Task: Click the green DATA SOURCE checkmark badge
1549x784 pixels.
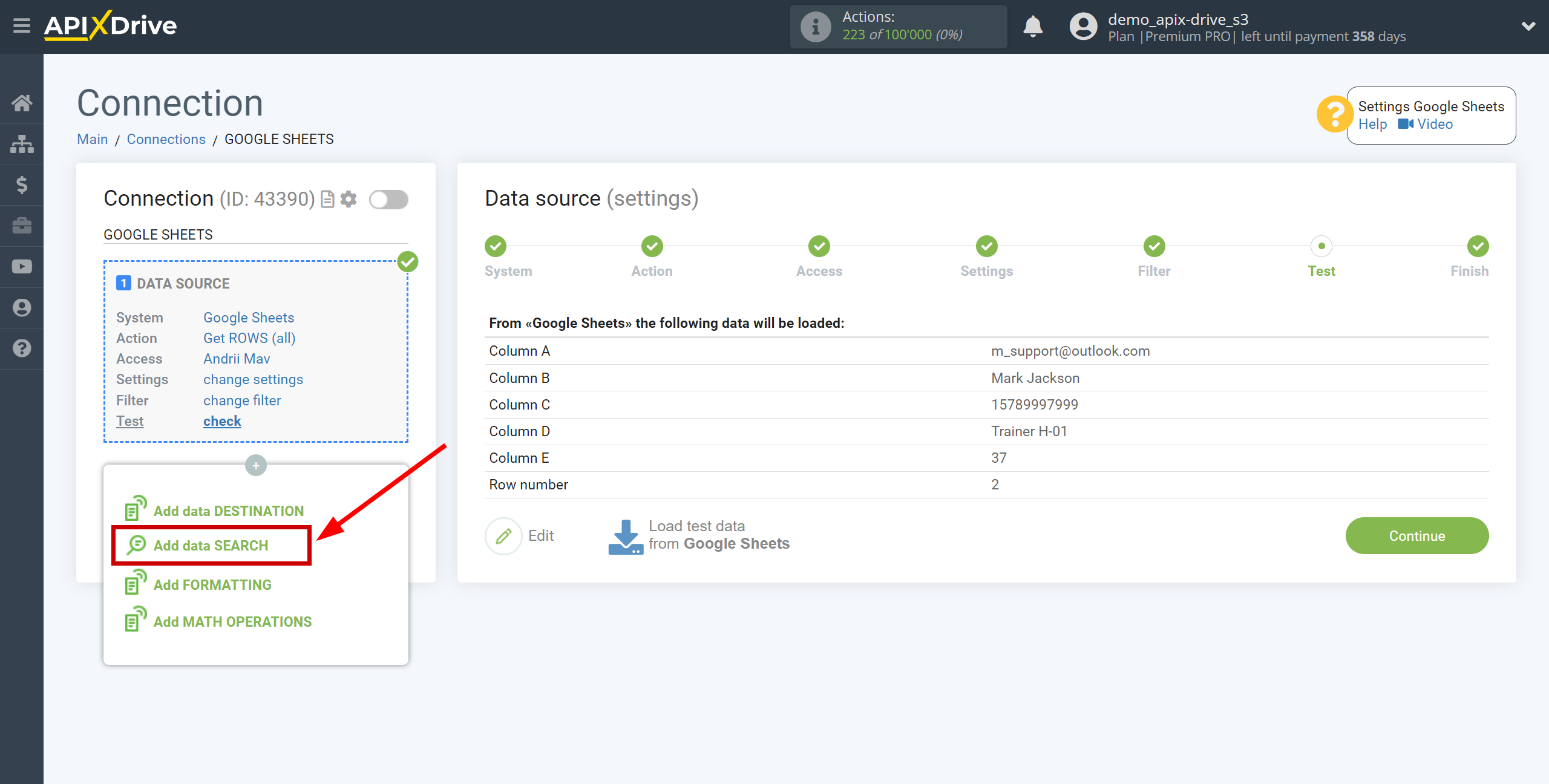Action: (408, 262)
